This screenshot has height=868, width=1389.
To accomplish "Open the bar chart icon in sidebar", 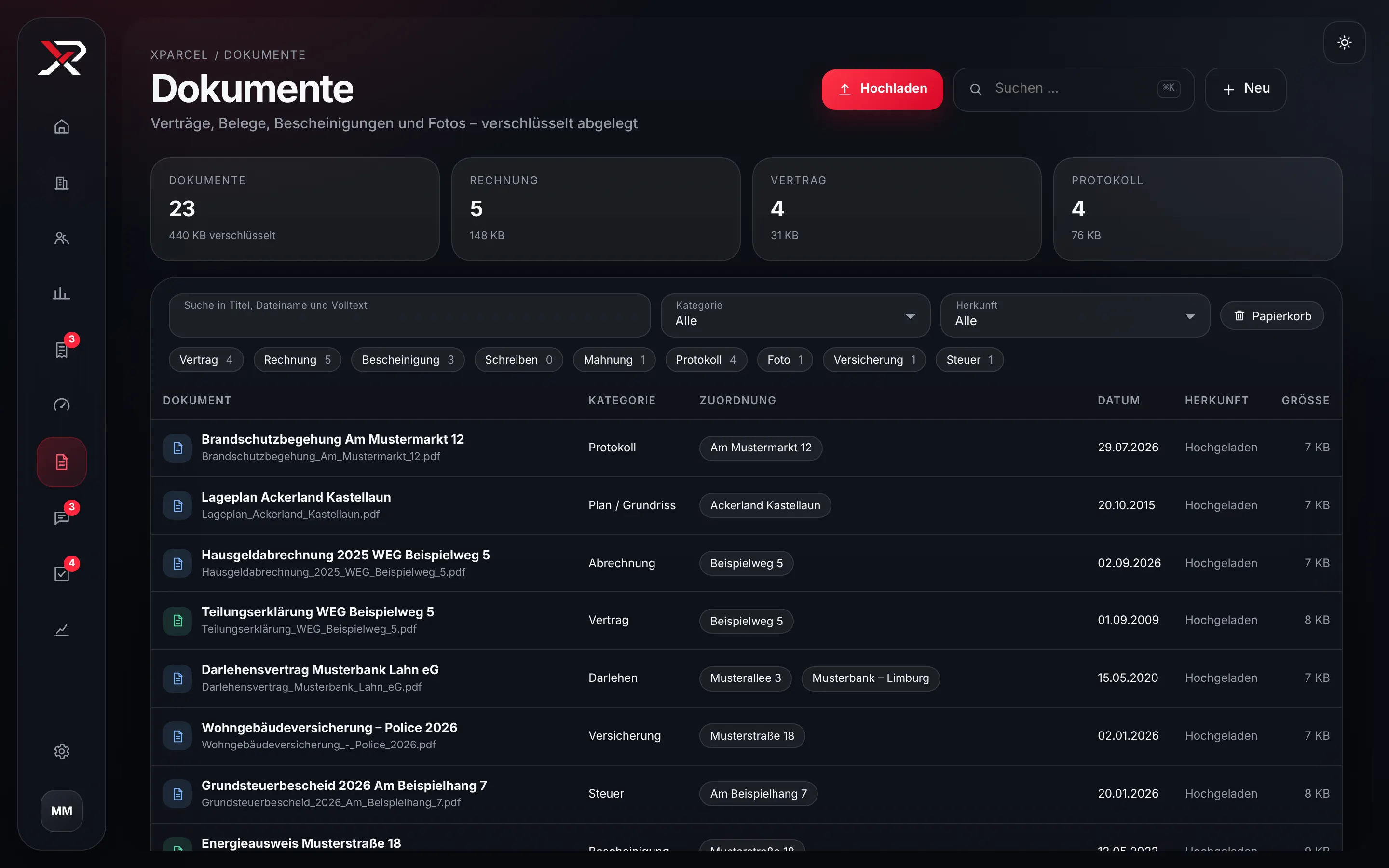I will (61, 295).
